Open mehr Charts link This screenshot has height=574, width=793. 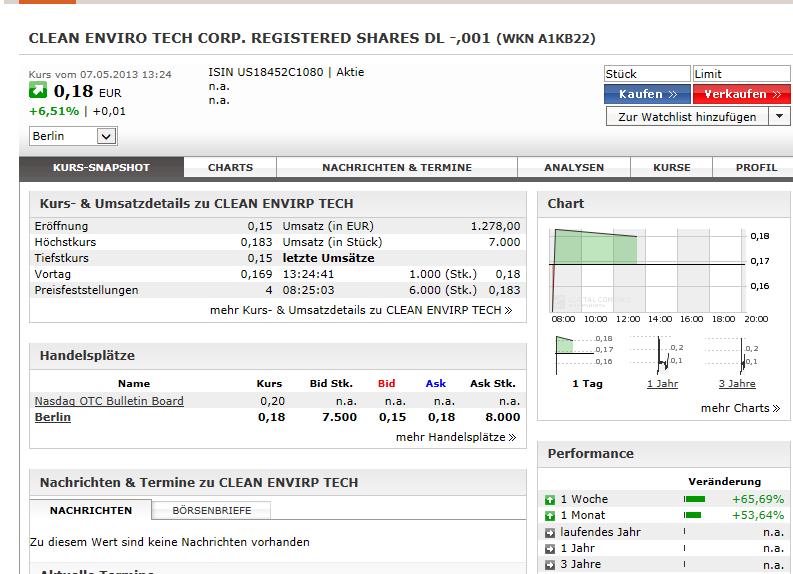pos(740,408)
